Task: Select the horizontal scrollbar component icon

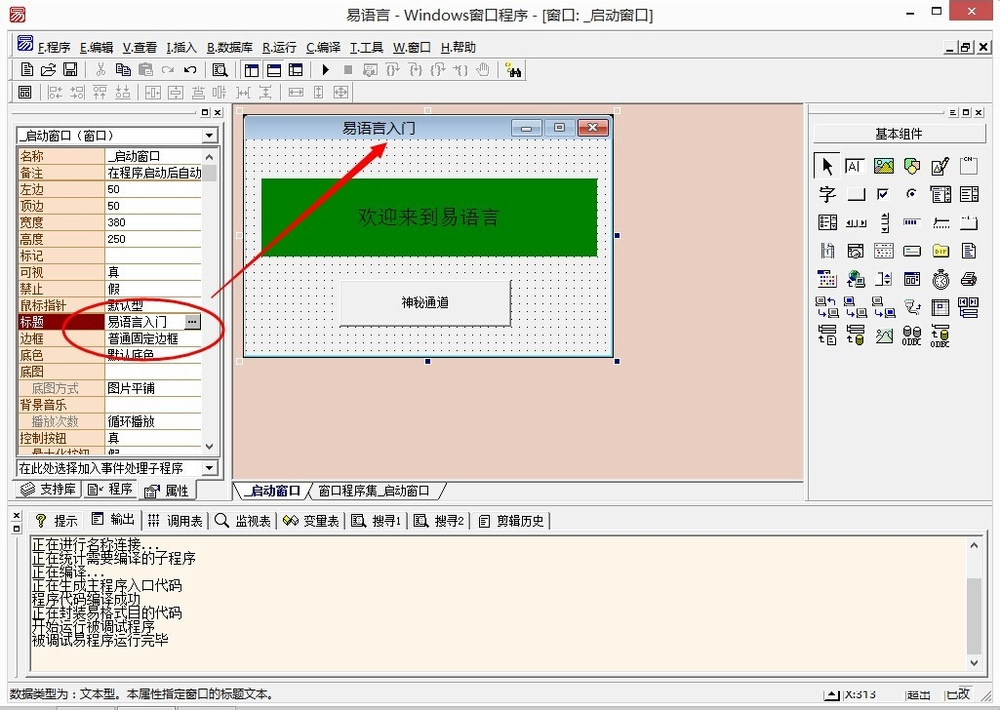Action: [855, 223]
